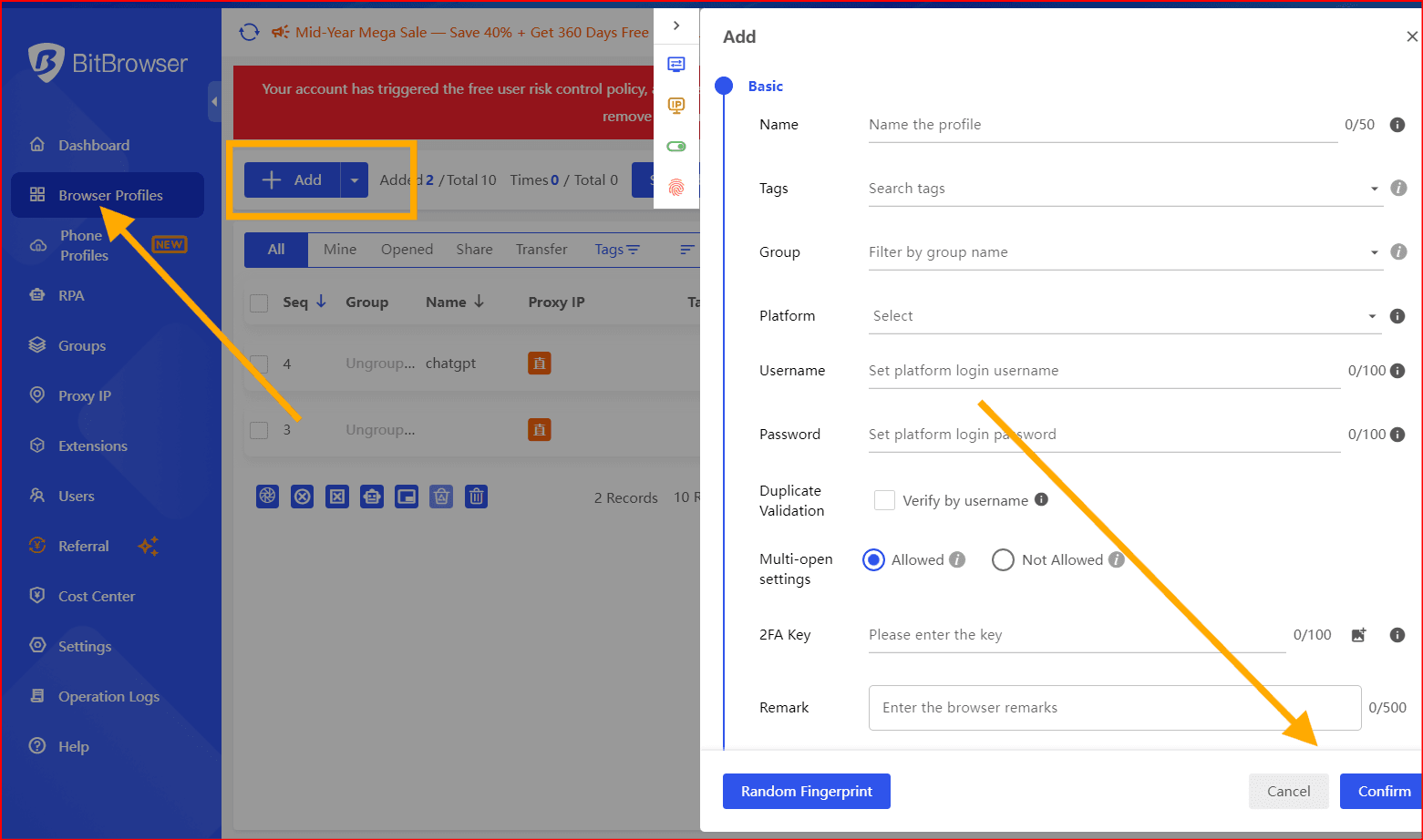The width and height of the screenshot is (1423, 840).
Task: Switch to the All tab
Action: (x=276, y=250)
